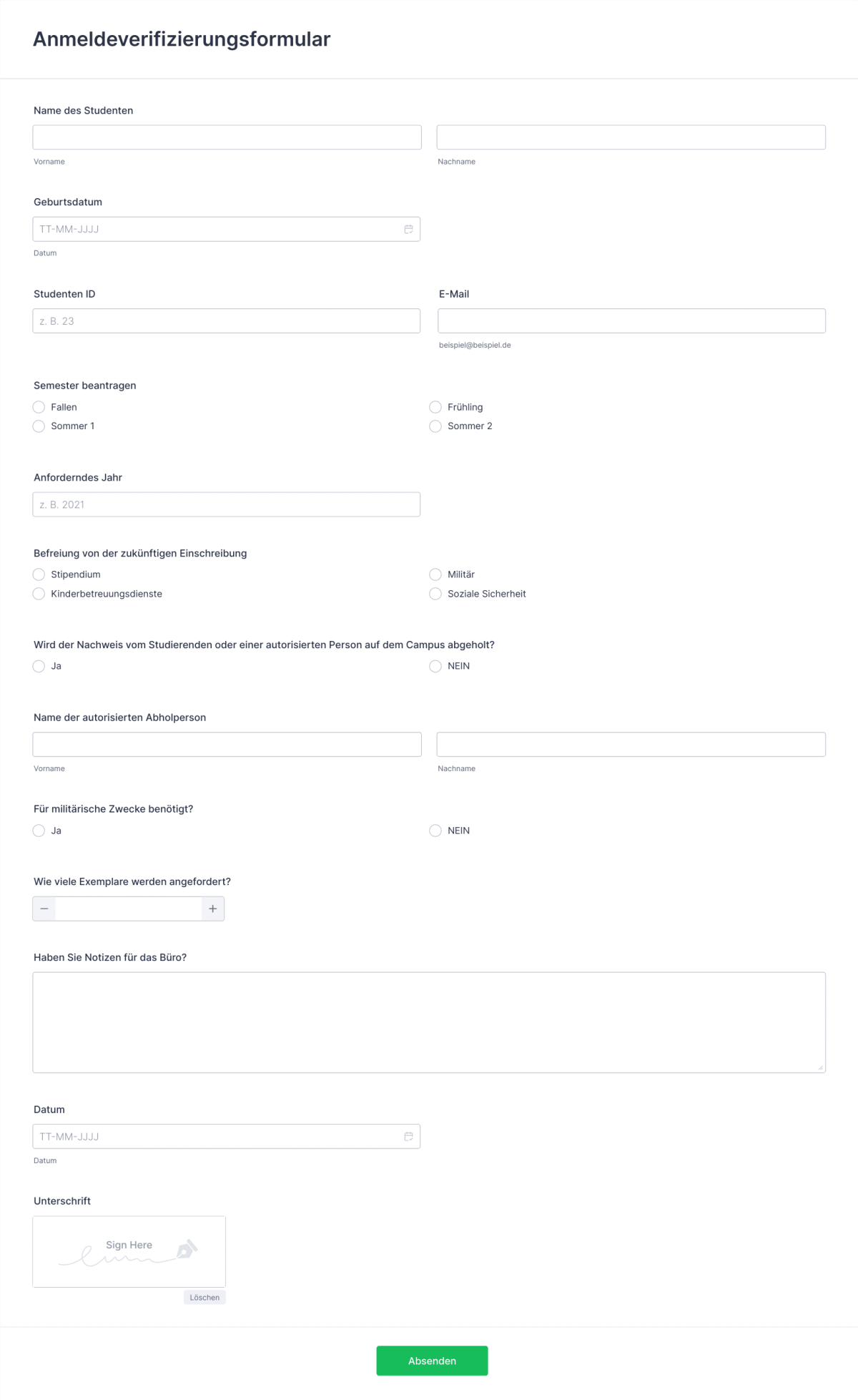The width and height of the screenshot is (858, 1400).
Task: Choose Ja for campus pickup question
Action: point(39,666)
